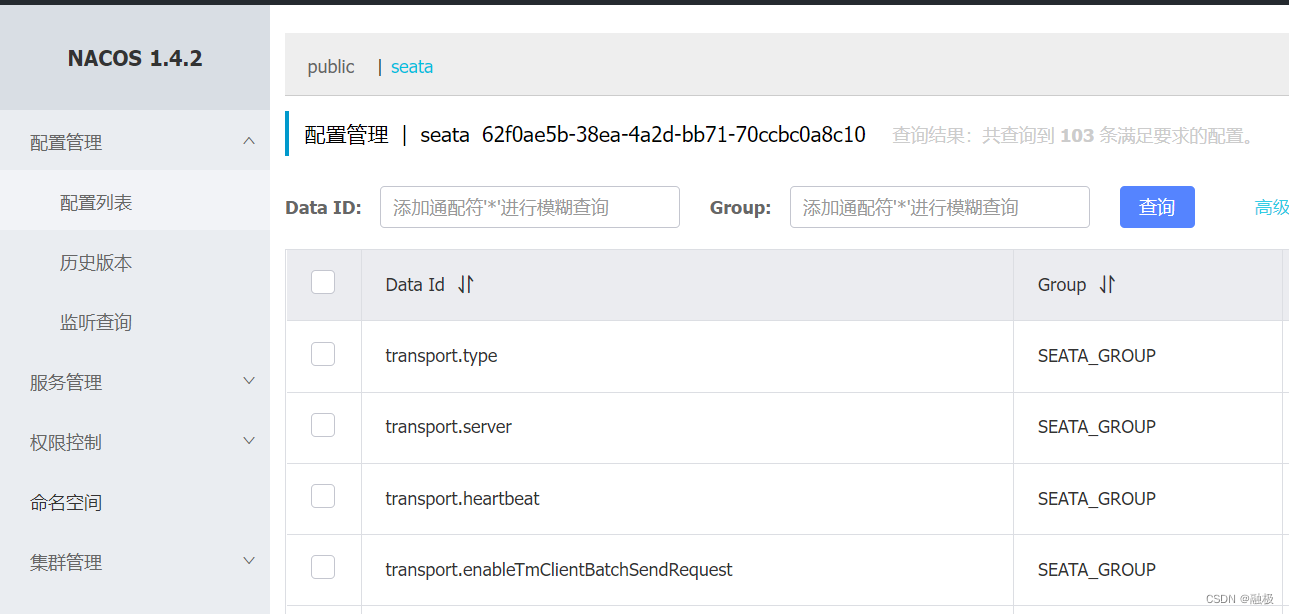Open the 监听查询 page
Viewport: 1289px width, 614px height.
point(96,321)
